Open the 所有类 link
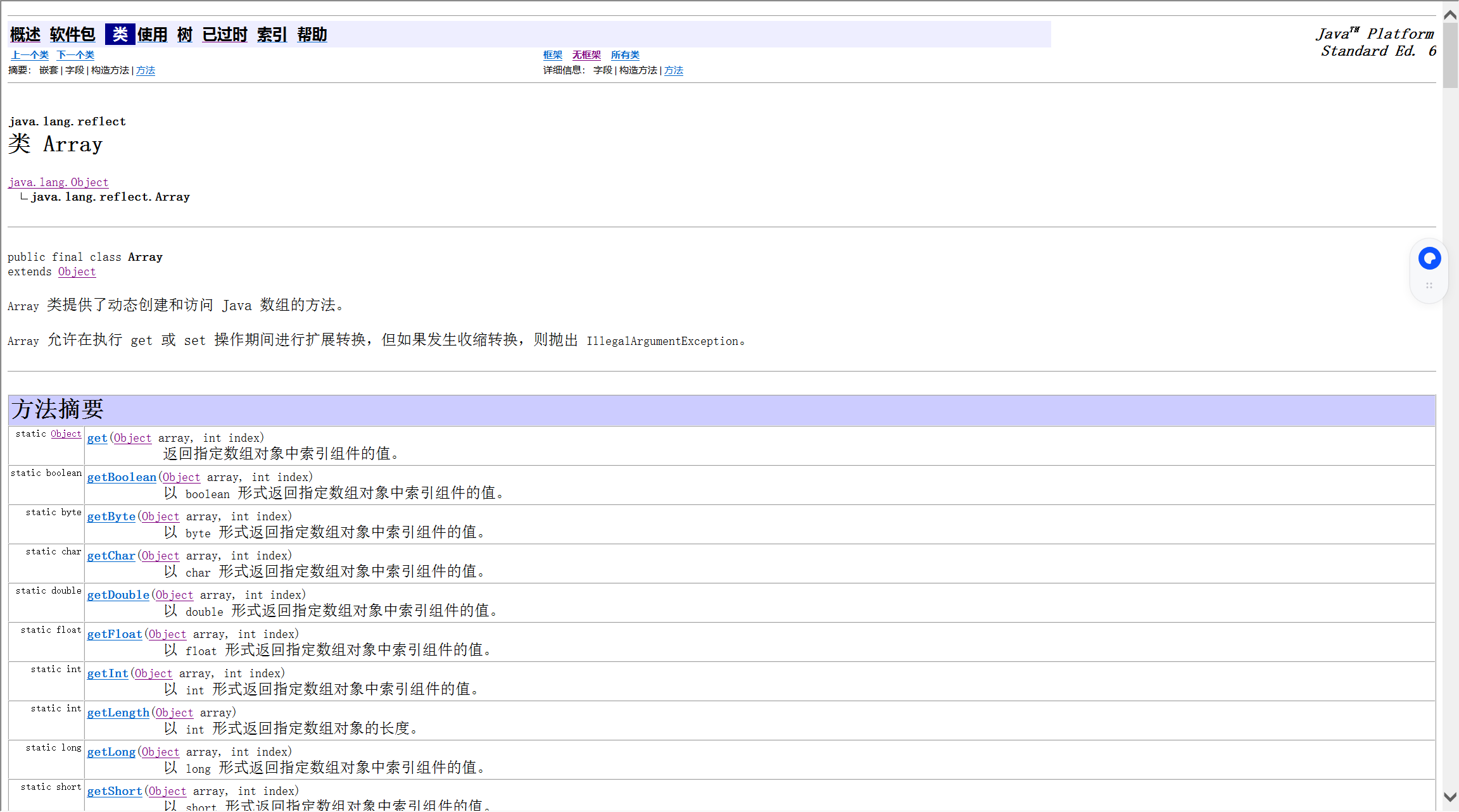 click(625, 55)
